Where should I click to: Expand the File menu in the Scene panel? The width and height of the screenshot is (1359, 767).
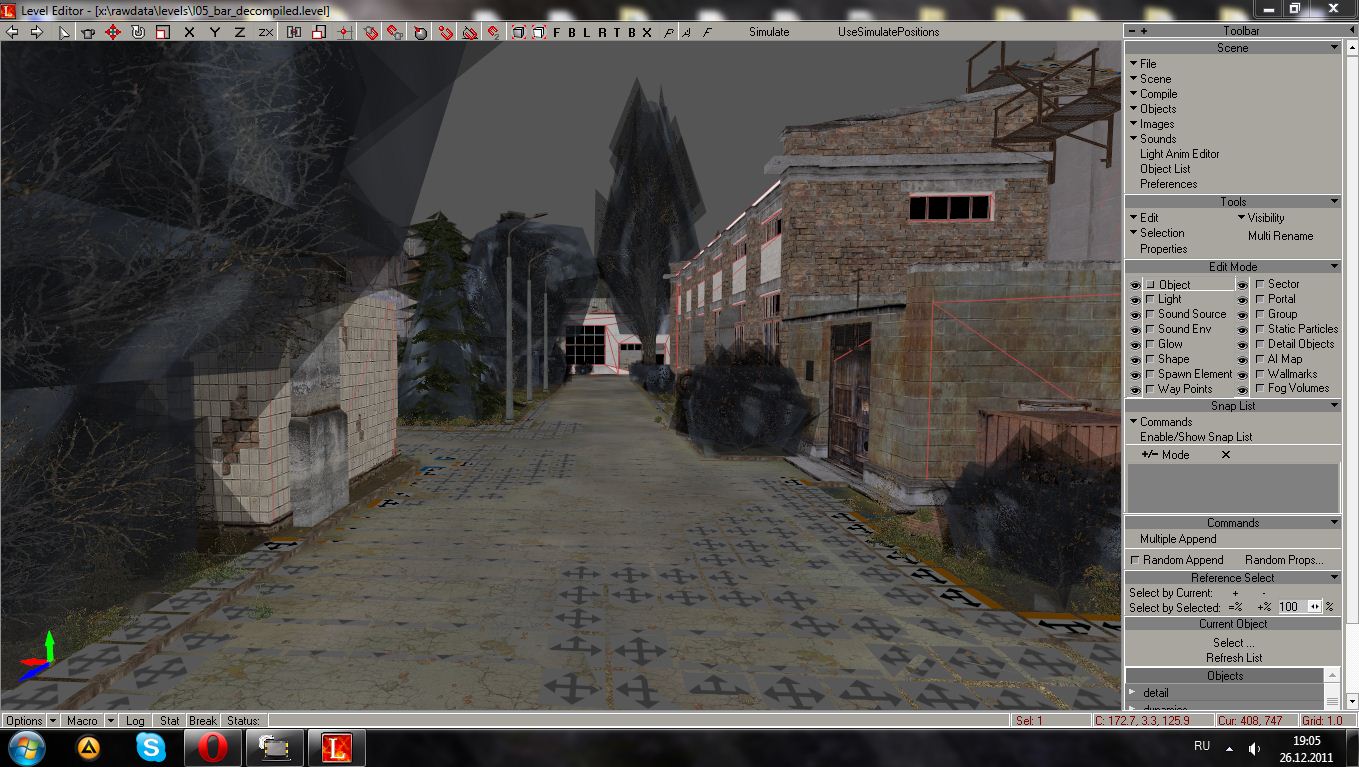1142,63
